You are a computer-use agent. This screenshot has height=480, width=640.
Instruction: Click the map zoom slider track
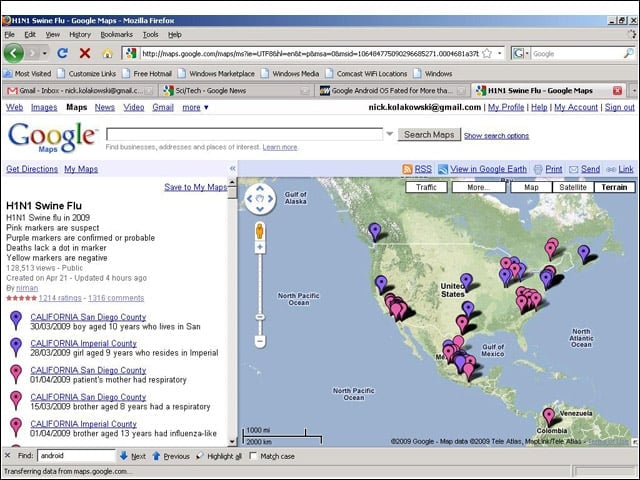coord(260,286)
